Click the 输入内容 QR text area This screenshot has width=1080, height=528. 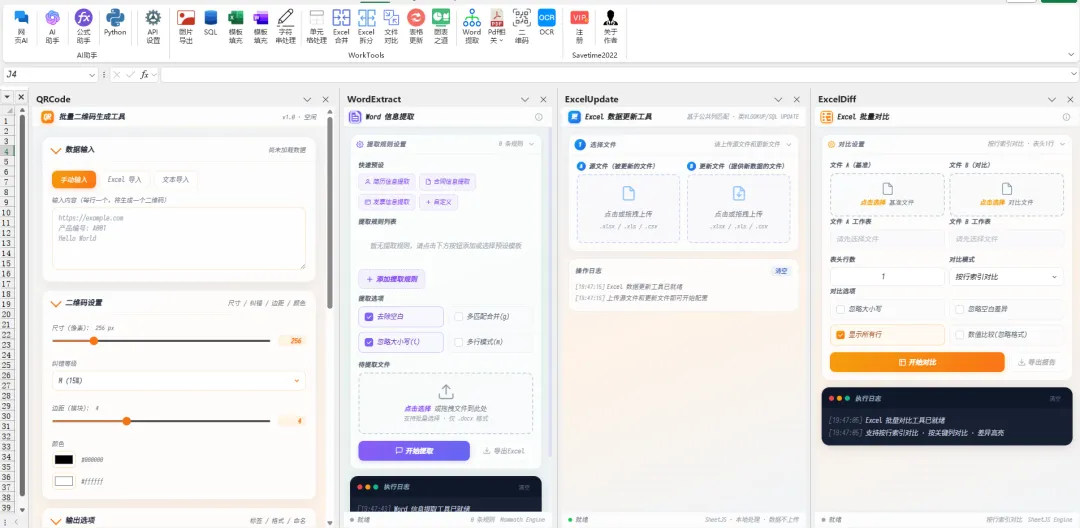point(178,238)
